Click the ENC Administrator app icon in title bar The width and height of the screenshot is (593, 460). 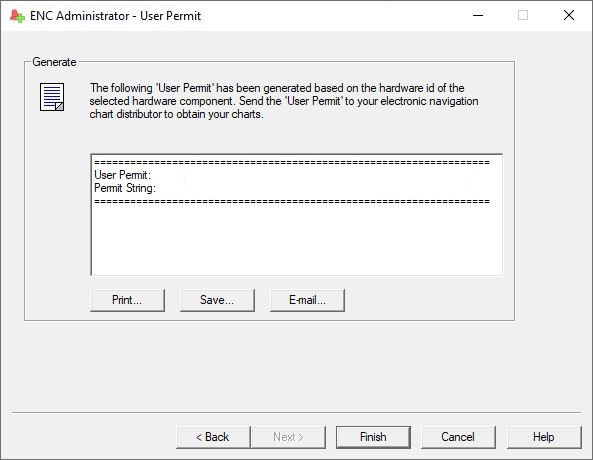click(17, 16)
